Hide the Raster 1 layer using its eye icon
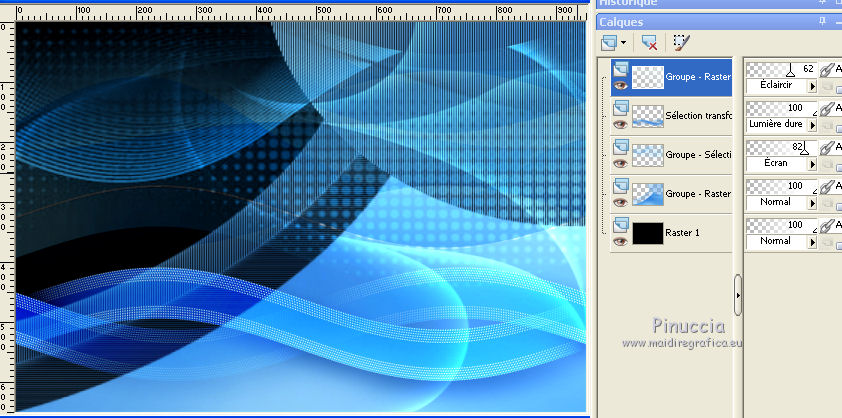The image size is (842, 418). click(x=621, y=241)
